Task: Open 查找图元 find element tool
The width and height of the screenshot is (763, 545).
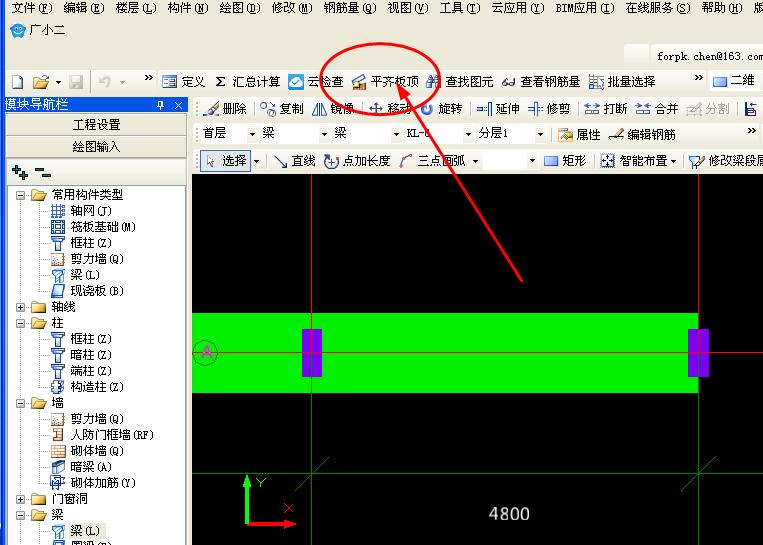Action: 459,82
